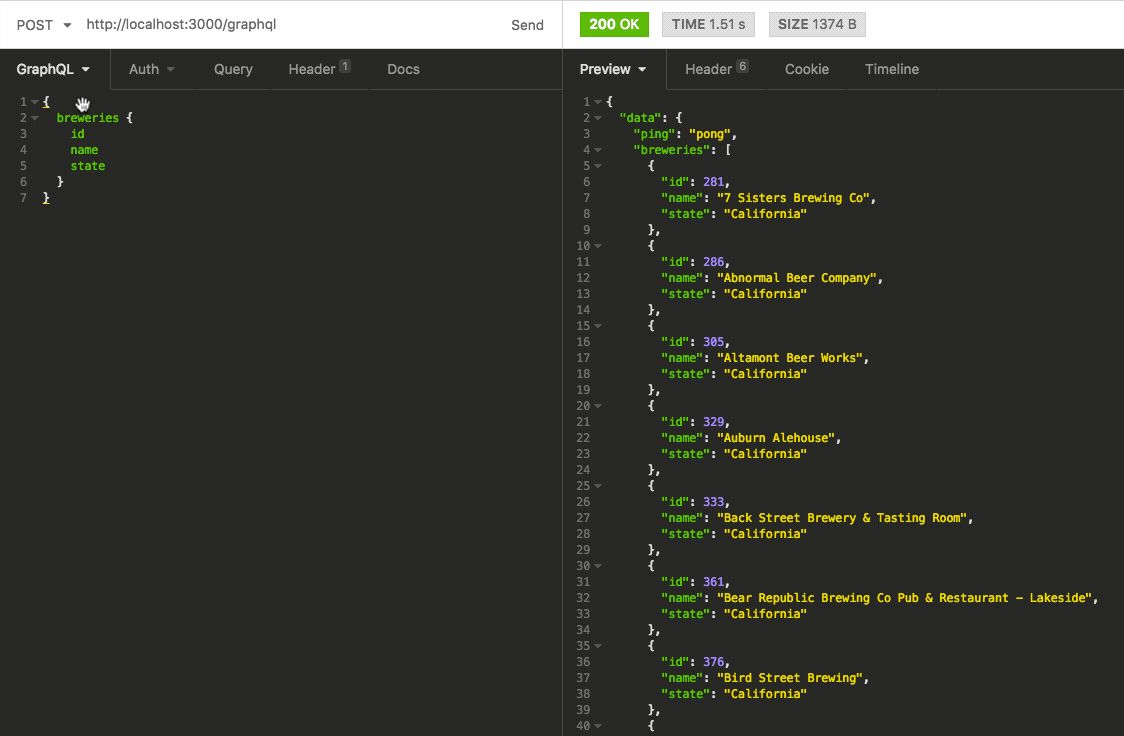Click "Back Street Brewery & Tasting Room" value
This screenshot has width=1124, height=736.
tap(842, 518)
